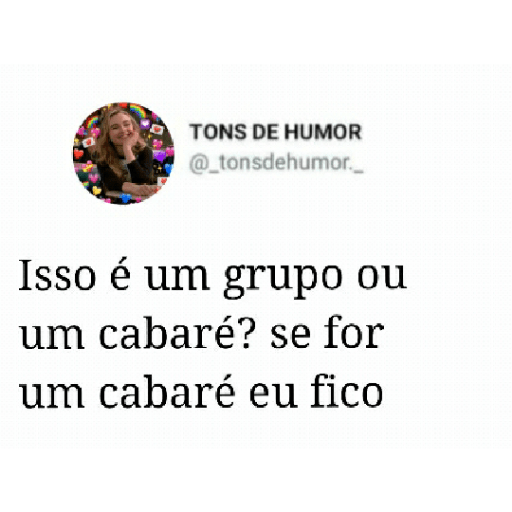
Task: Click the word "HUMOR" in the display name
Action: [x=323, y=132]
